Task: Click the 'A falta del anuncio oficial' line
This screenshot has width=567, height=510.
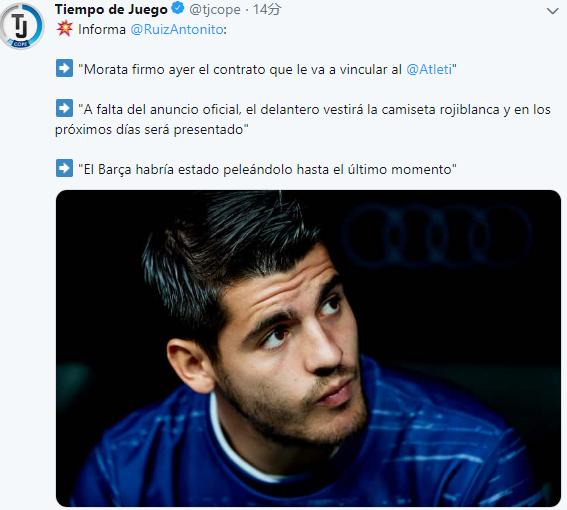Action: (315, 109)
